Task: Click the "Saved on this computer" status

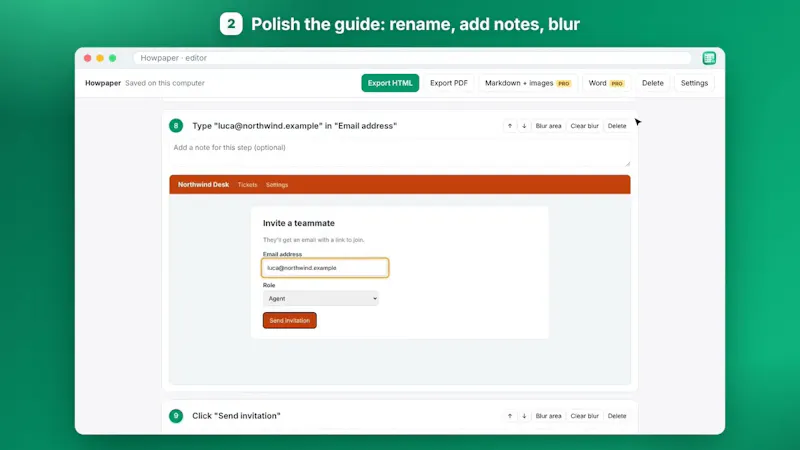Action: (x=165, y=83)
